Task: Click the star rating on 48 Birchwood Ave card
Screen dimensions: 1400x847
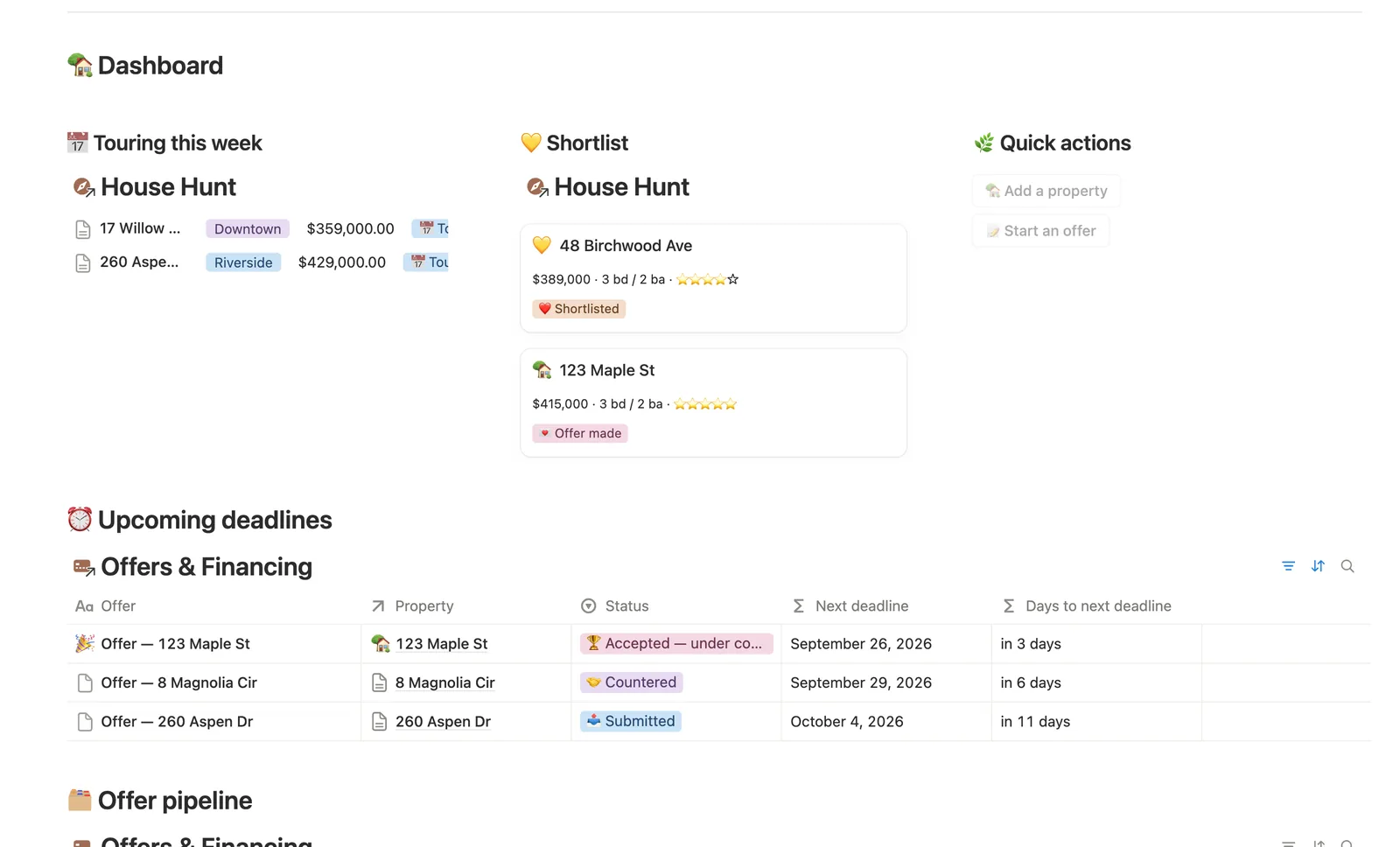Action: pos(707,279)
